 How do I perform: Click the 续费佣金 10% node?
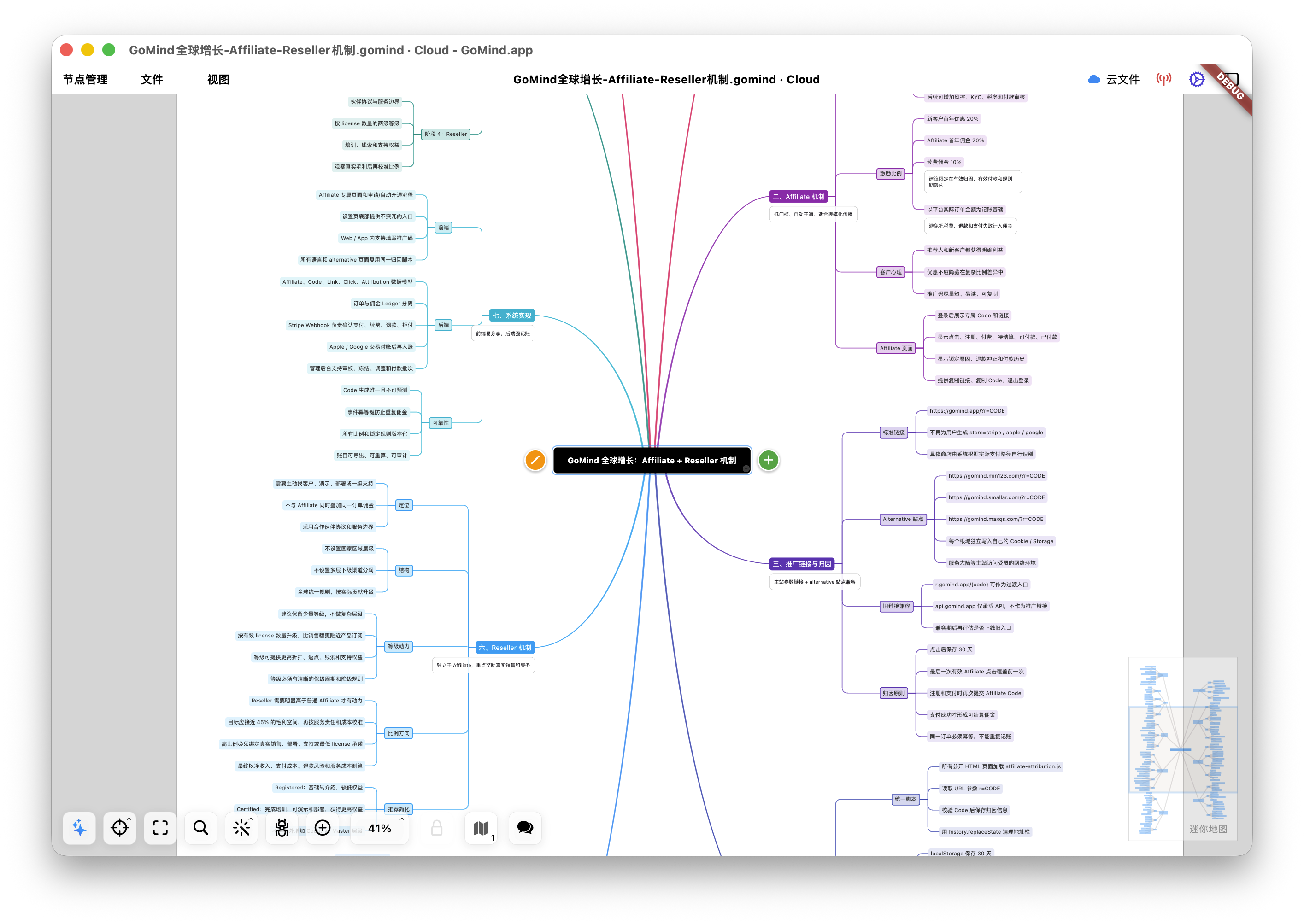point(944,162)
